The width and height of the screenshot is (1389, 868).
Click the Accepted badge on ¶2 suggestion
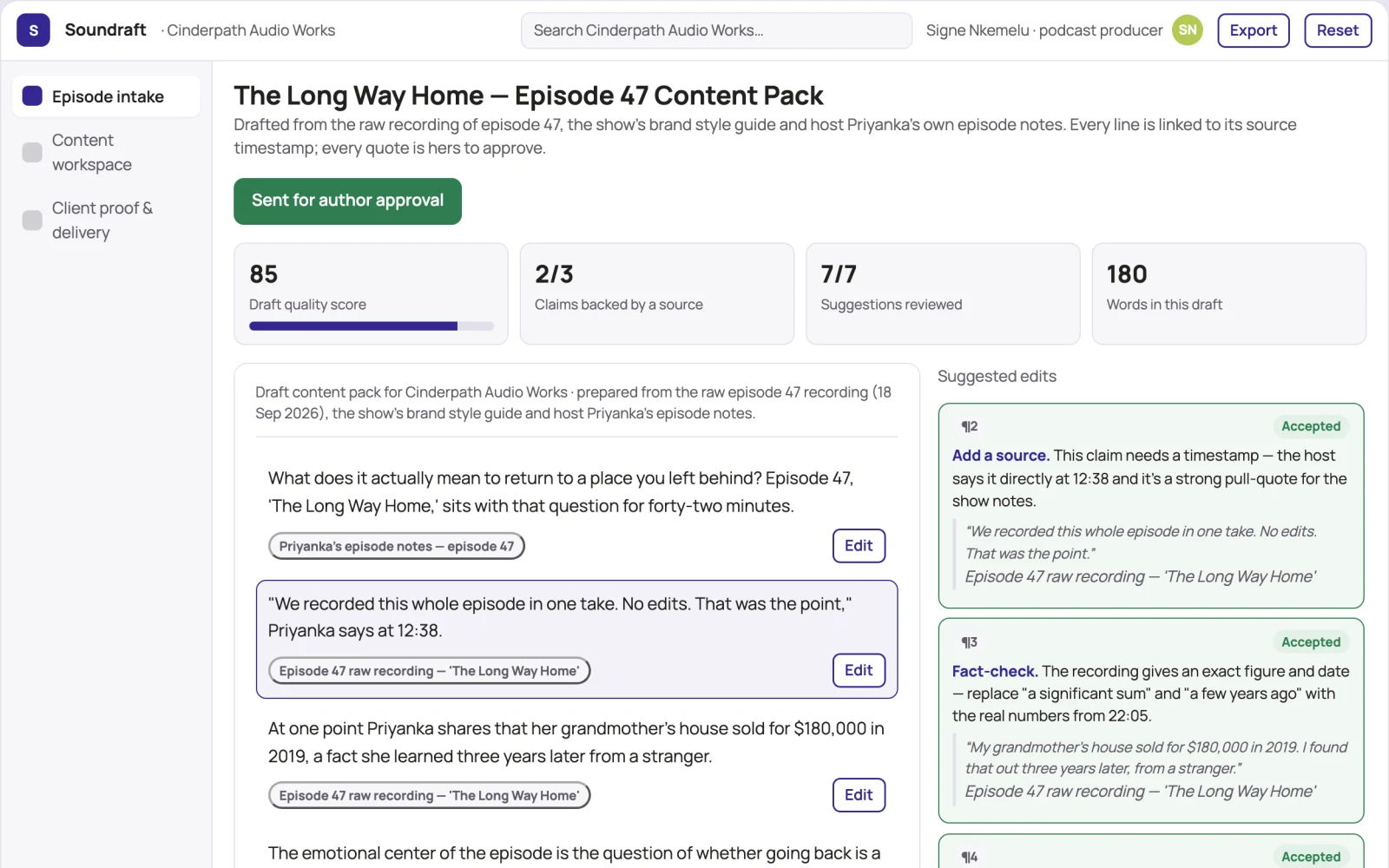click(x=1311, y=426)
